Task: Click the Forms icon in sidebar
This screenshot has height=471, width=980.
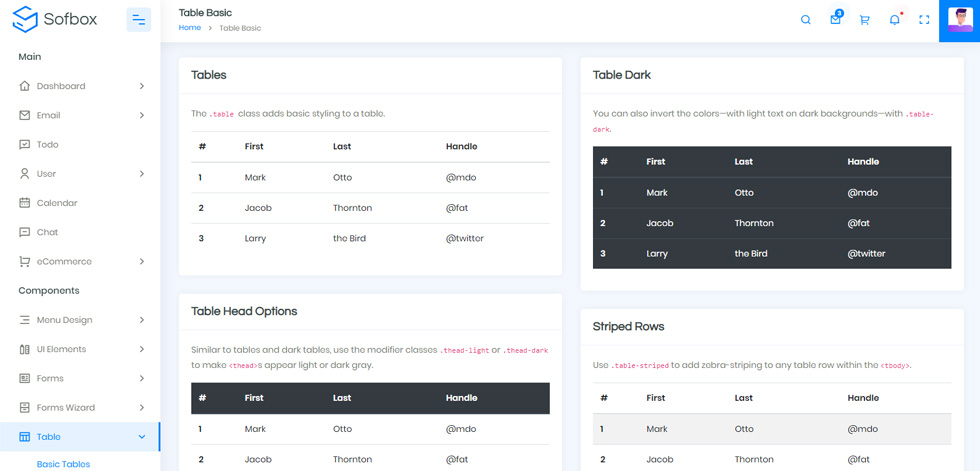Action: click(x=24, y=379)
